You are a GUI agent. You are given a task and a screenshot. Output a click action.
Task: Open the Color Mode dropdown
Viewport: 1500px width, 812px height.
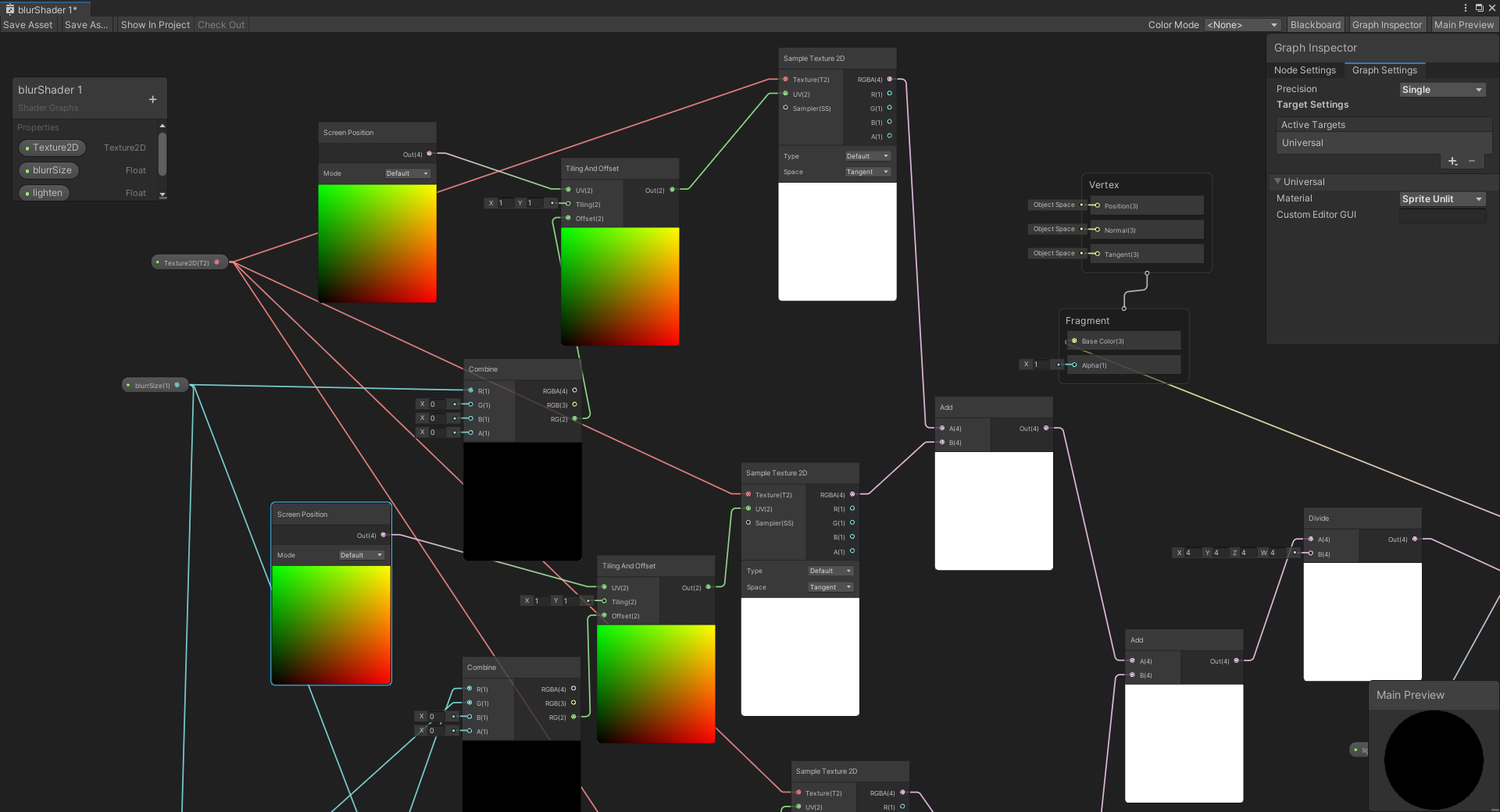pyautogui.click(x=1242, y=25)
